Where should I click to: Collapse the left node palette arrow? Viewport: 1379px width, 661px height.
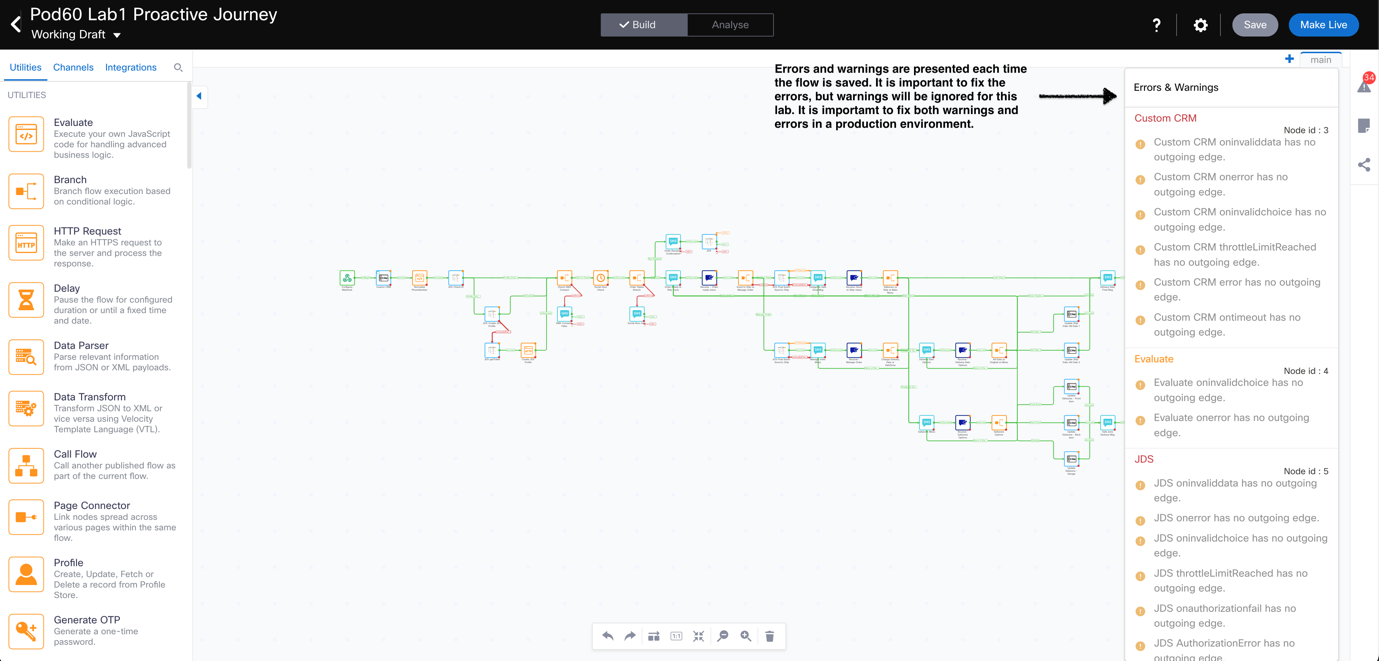pos(199,96)
